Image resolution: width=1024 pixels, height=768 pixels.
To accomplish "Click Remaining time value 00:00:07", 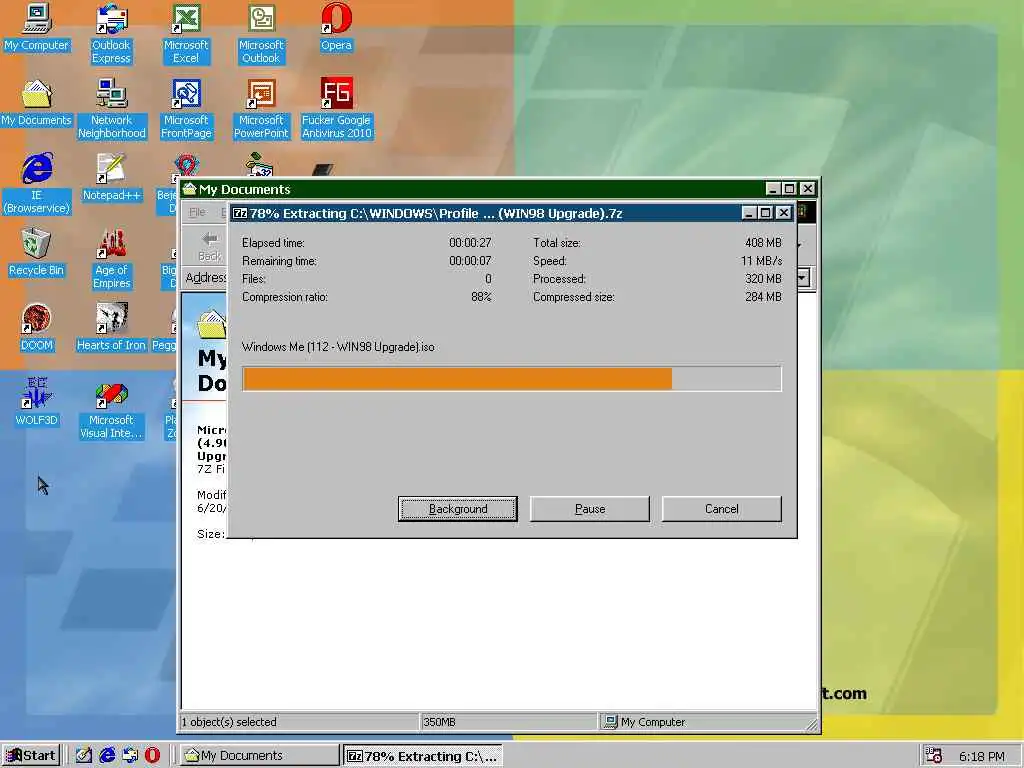I will pyautogui.click(x=470, y=261).
